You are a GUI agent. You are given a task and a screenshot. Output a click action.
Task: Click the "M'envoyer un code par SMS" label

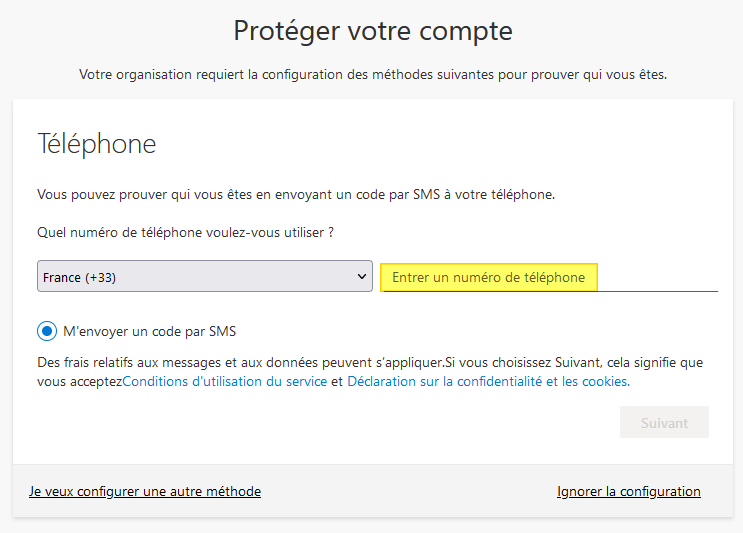tap(149, 331)
